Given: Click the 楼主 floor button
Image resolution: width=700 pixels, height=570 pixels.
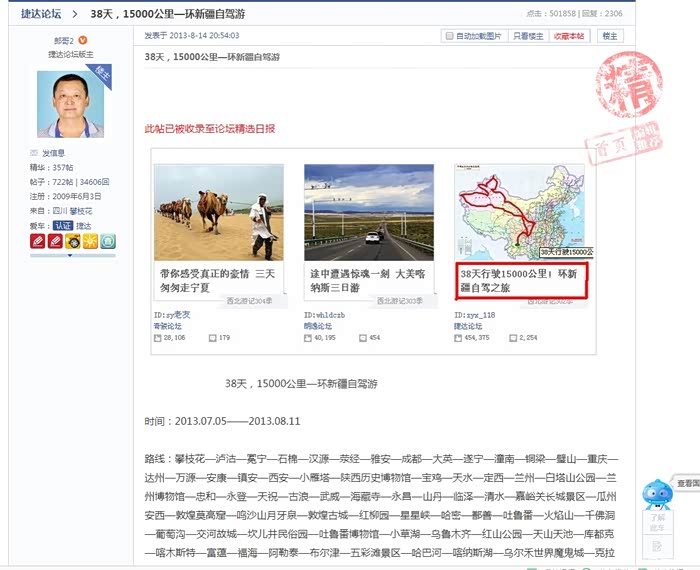Looking at the screenshot, I should [610, 36].
